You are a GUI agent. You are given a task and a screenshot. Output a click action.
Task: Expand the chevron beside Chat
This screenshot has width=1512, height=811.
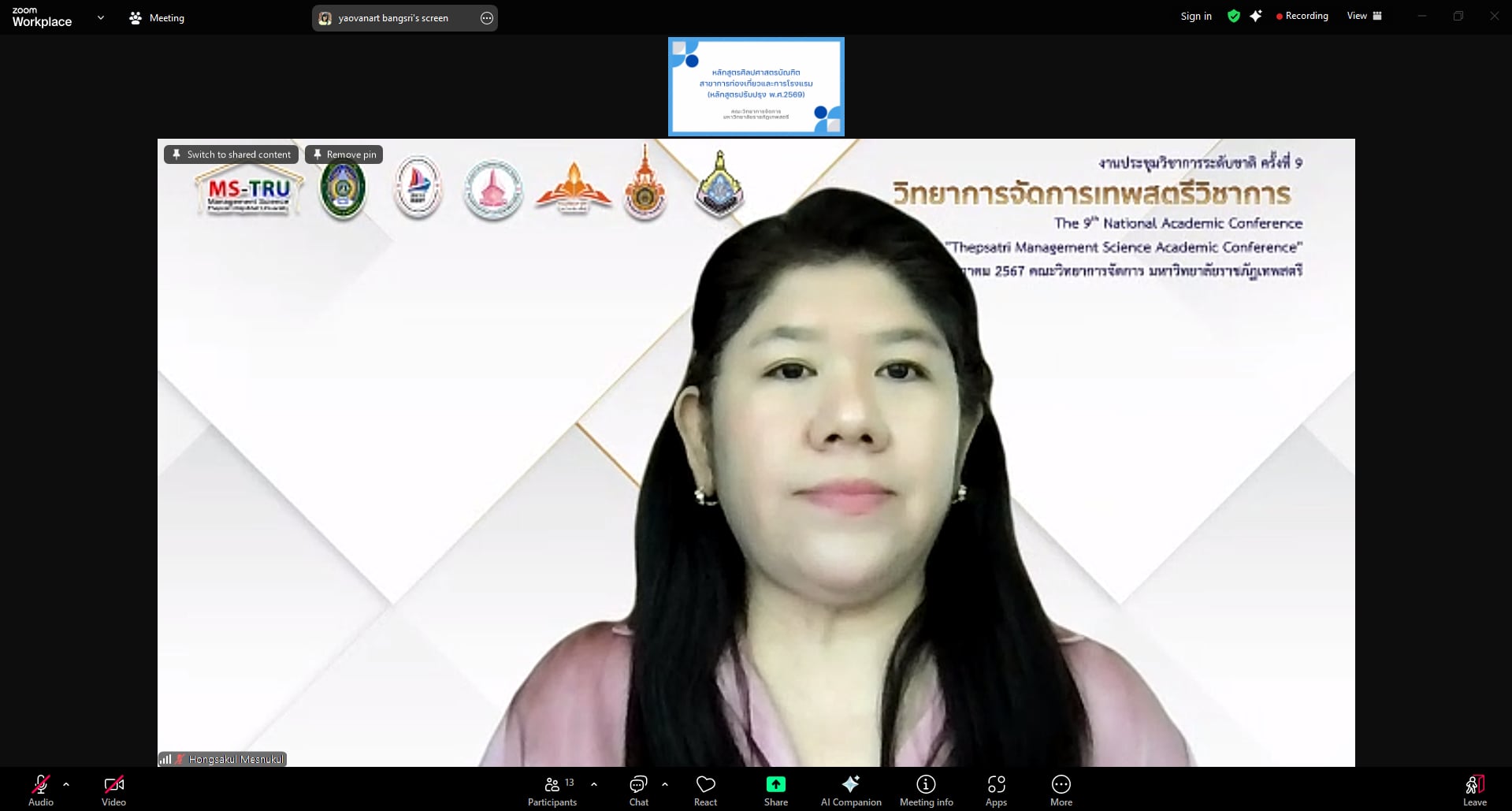665,784
